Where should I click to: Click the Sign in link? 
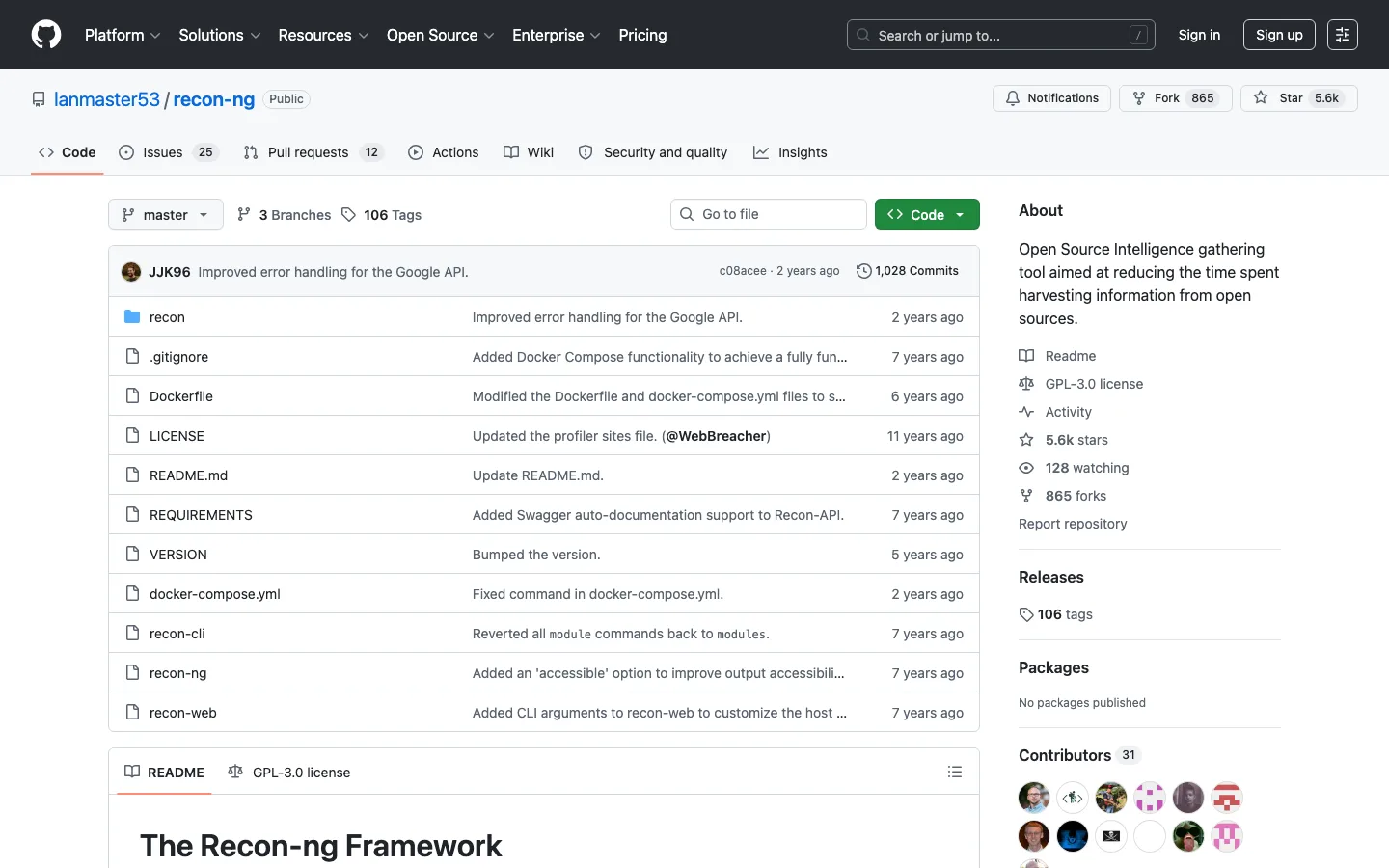tap(1199, 35)
